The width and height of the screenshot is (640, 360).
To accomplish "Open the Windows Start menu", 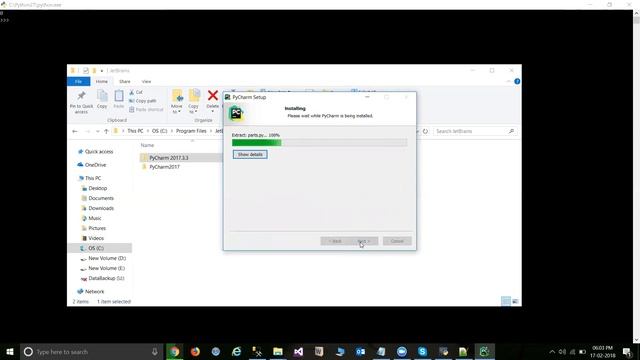I will [x=10, y=351].
